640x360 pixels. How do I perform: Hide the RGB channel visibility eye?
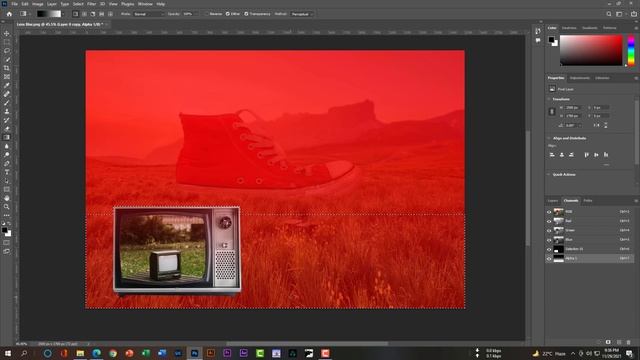click(549, 212)
